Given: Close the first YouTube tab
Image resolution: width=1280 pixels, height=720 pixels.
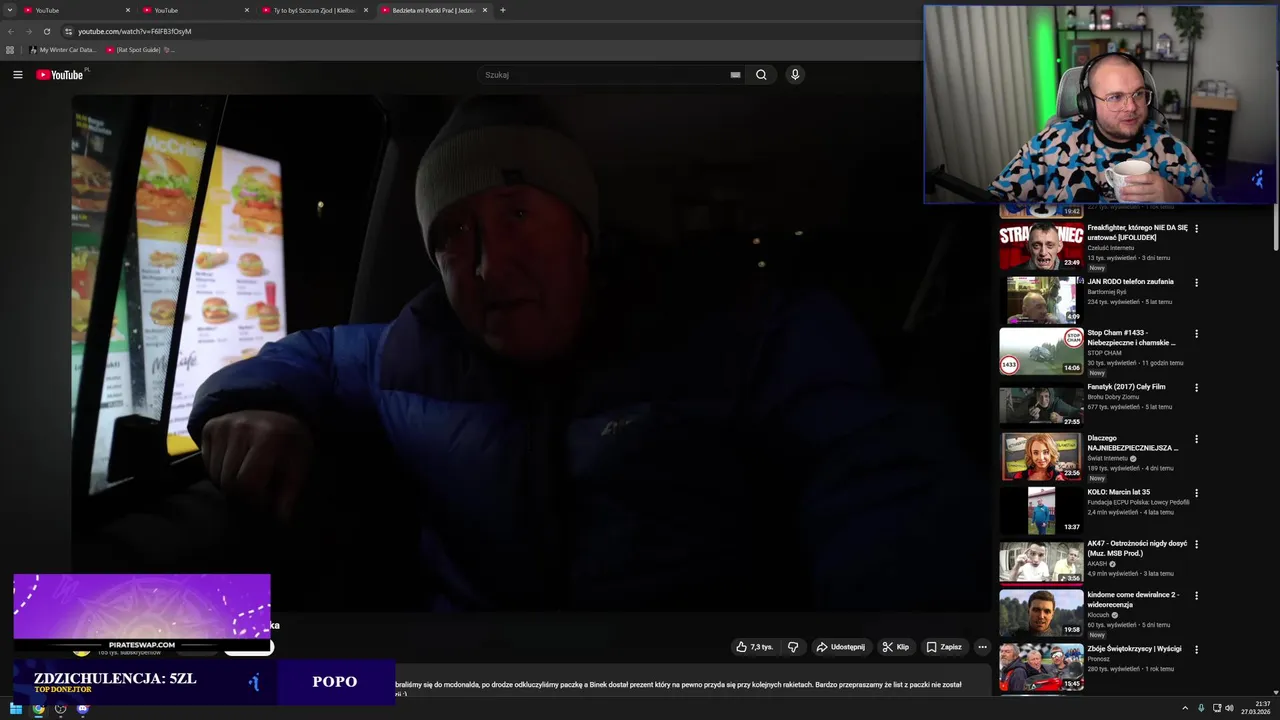Looking at the screenshot, I should tap(128, 10).
